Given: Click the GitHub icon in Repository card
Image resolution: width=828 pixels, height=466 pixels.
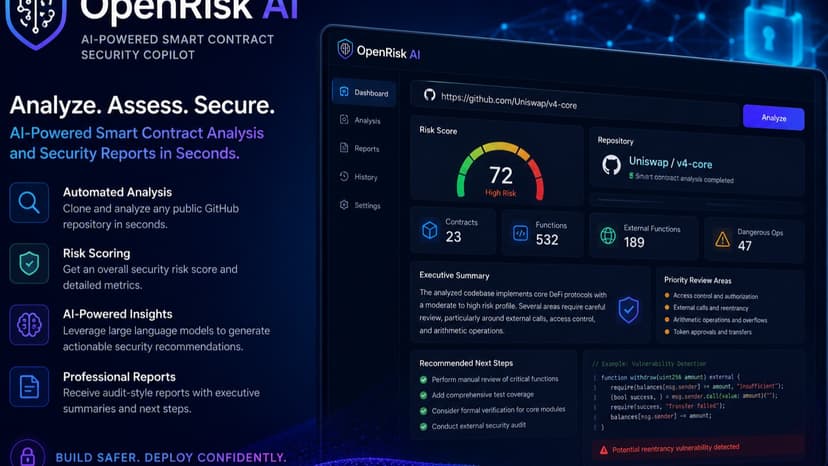Looking at the screenshot, I should click(611, 165).
